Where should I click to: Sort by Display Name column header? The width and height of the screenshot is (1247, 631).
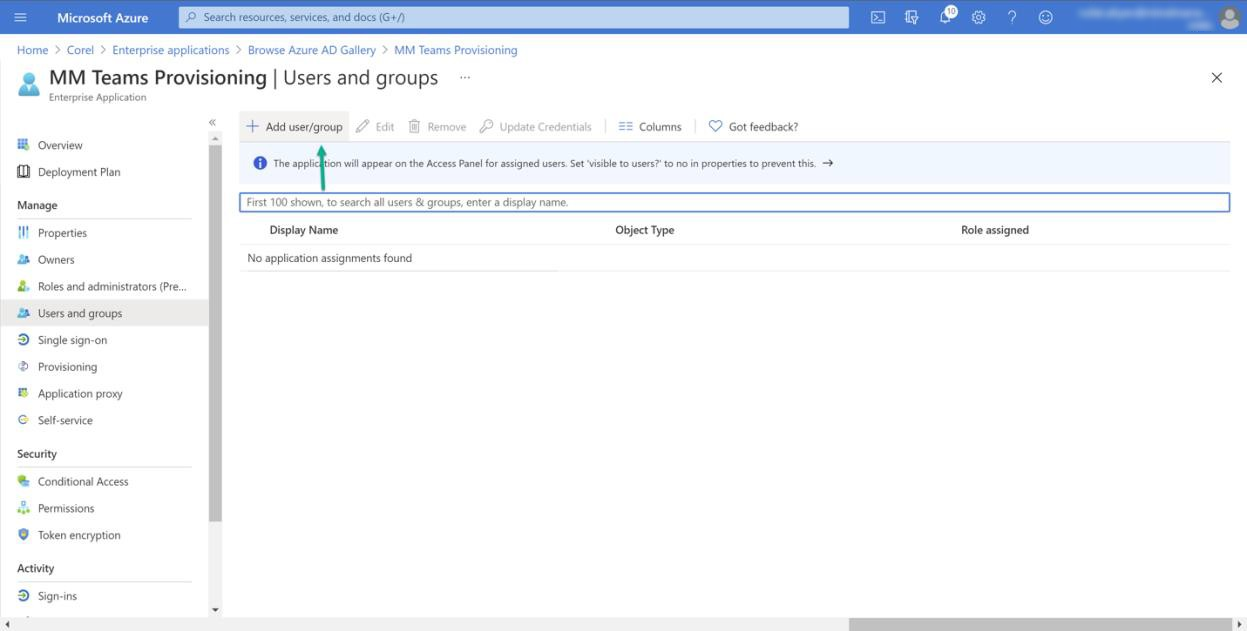click(304, 230)
